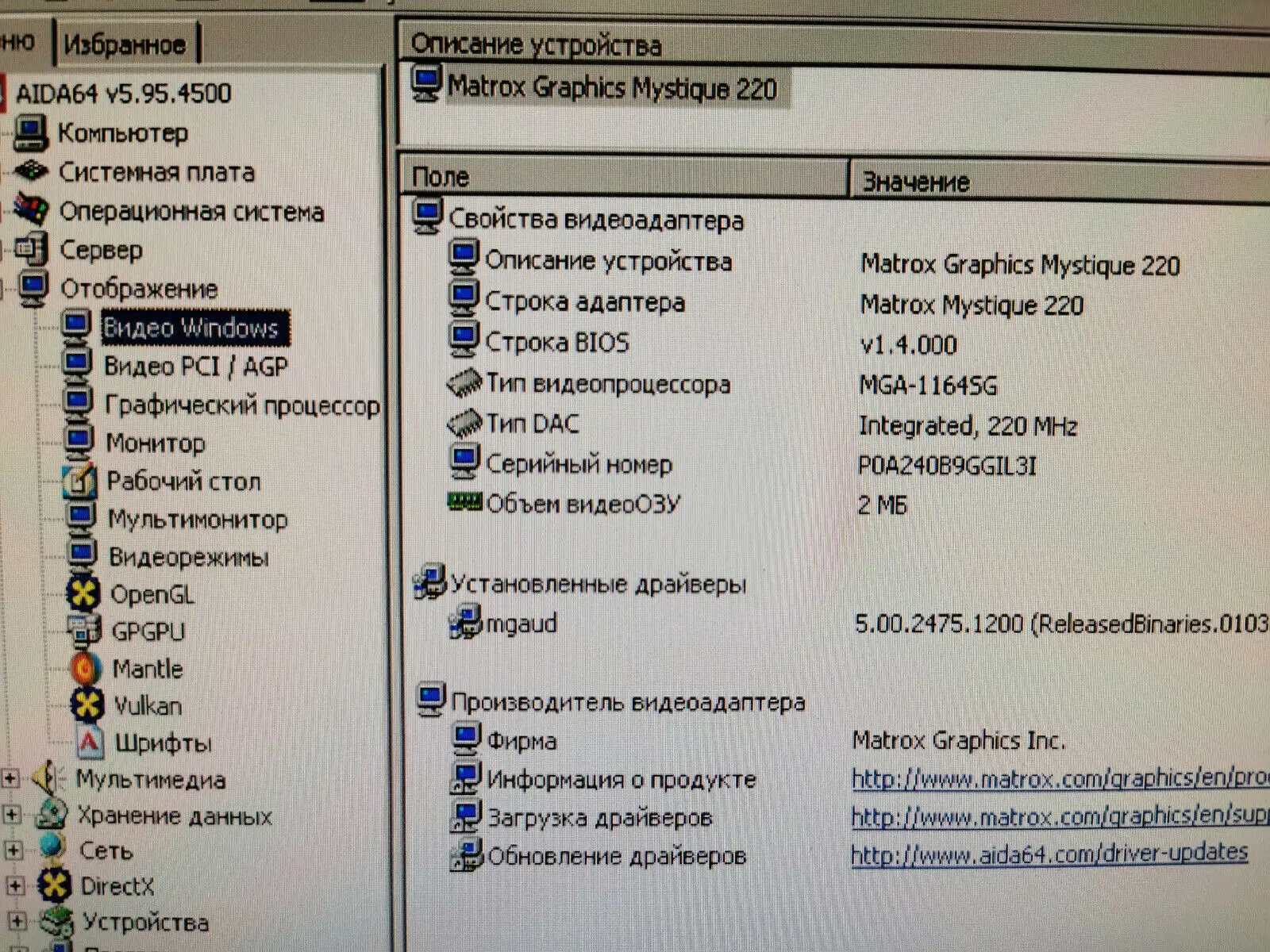Expand the Устройства tree node
1270x952 pixels.
[x=17, y=921]
